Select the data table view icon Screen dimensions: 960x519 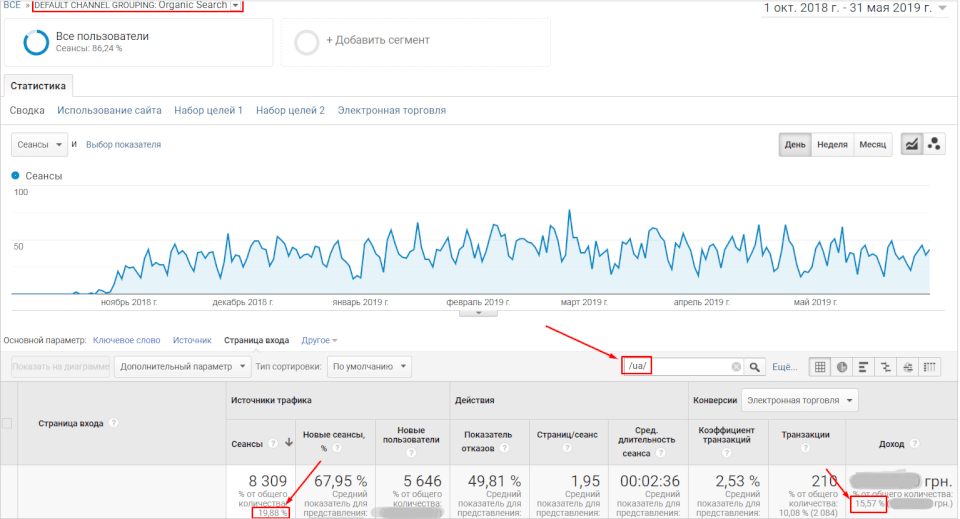[820, 367]
